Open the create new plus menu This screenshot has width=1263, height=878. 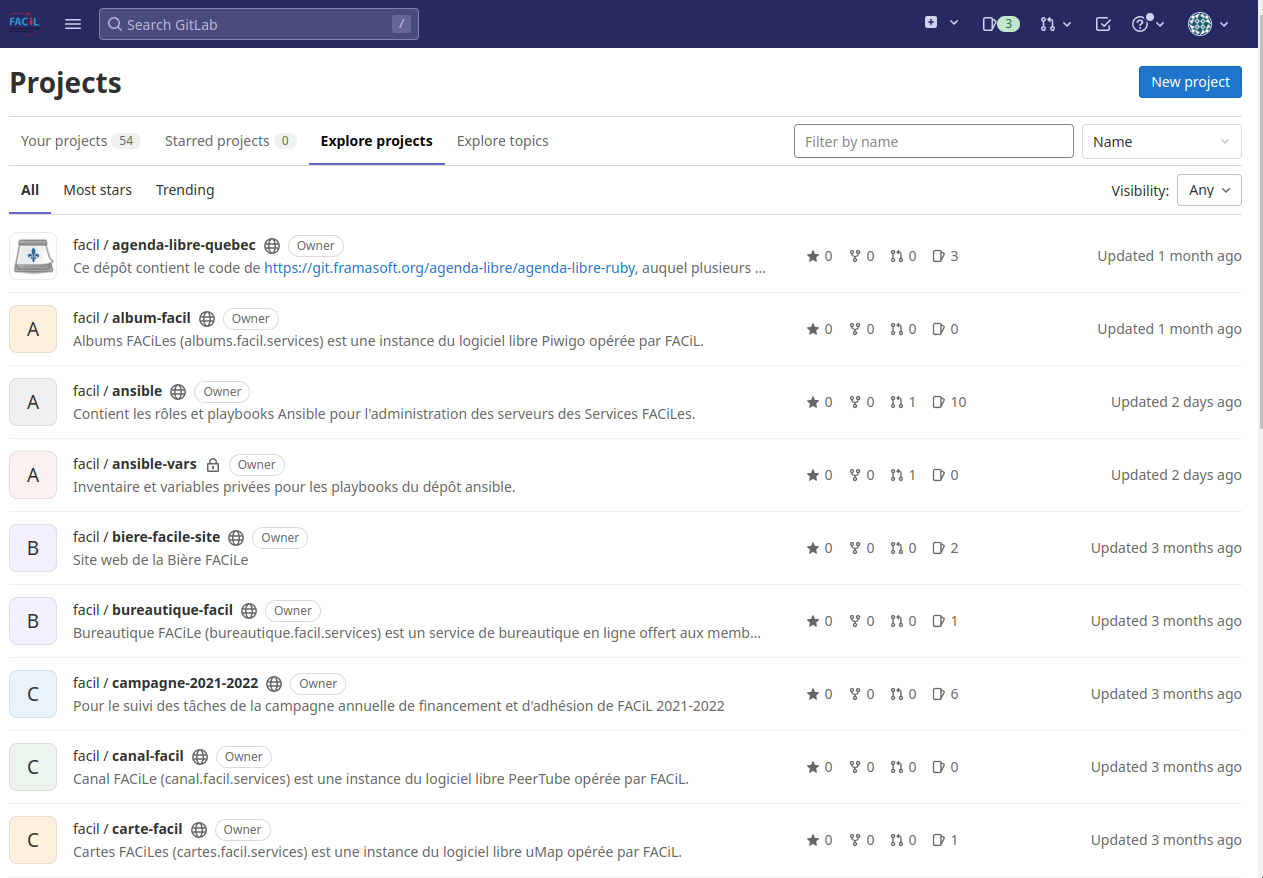tap(941, 24)
